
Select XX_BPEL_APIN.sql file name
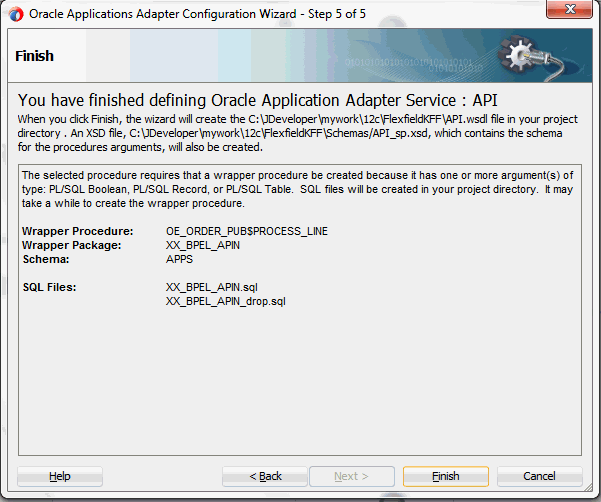click(x=212, y=287)
